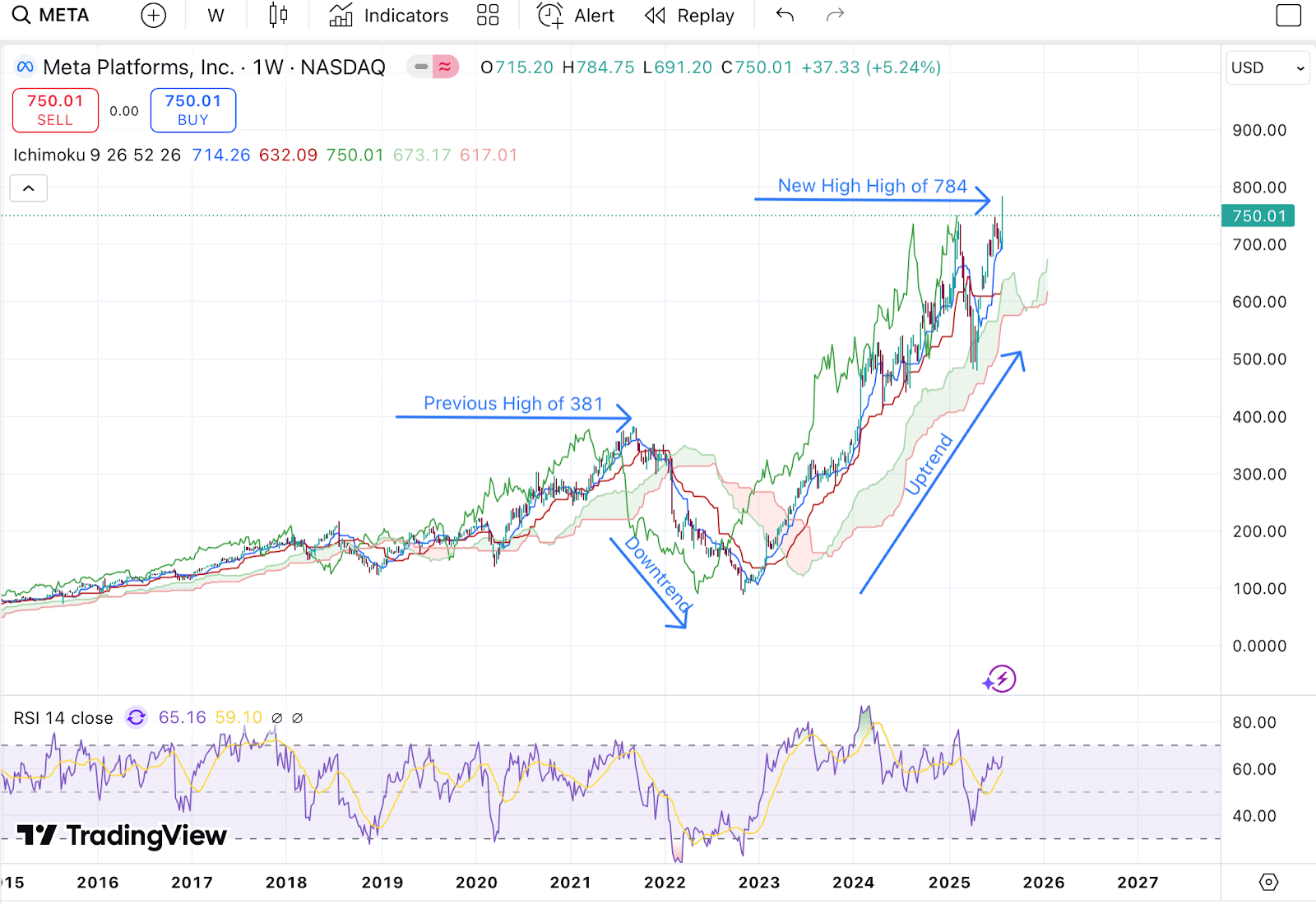Undo the last chart action
The width and height of the screenshot is (1316, 904).
(x=785, y=16)
